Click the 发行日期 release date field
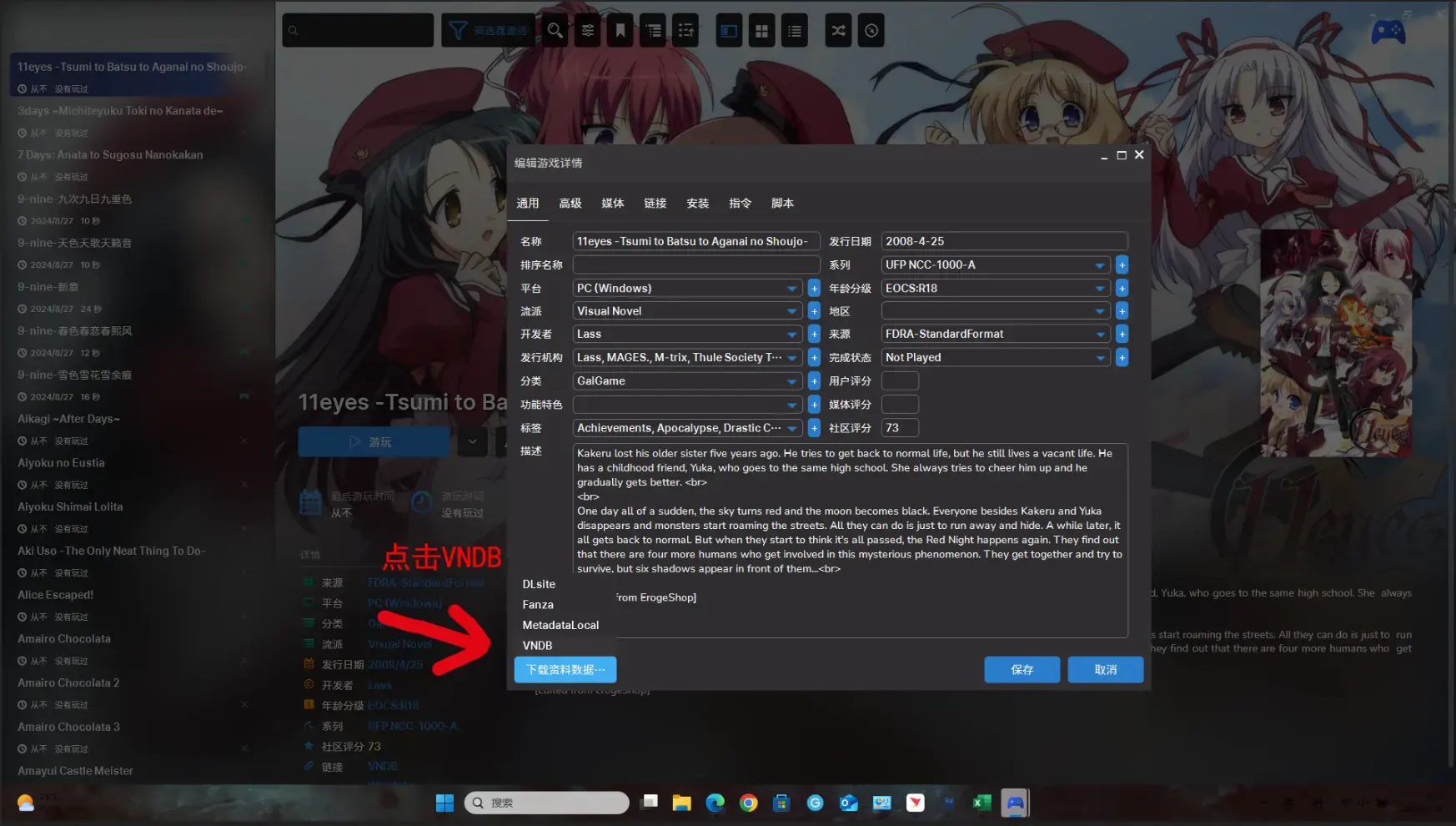Image resolution: width=1456 pixels, height=826 pixels. click(x=1005, y=242)
